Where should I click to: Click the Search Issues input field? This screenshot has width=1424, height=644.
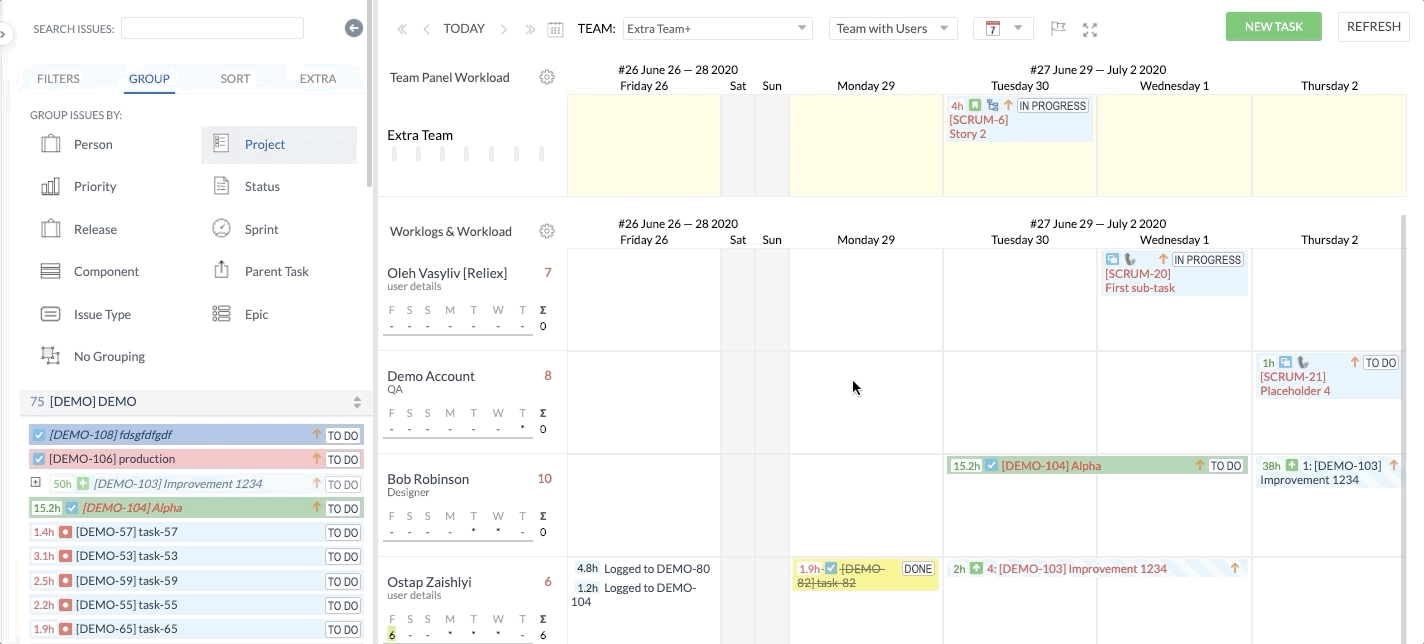[212, 28]
